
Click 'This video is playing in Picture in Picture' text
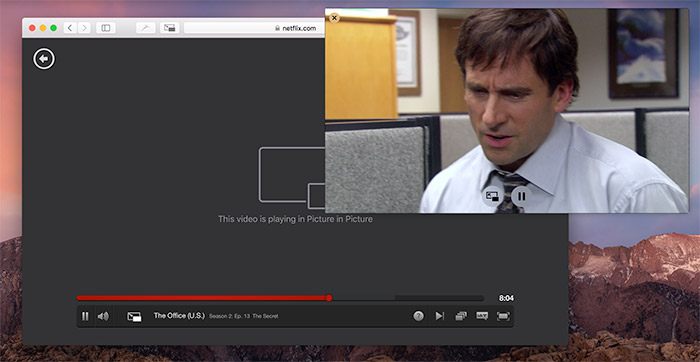click(295, 219)
